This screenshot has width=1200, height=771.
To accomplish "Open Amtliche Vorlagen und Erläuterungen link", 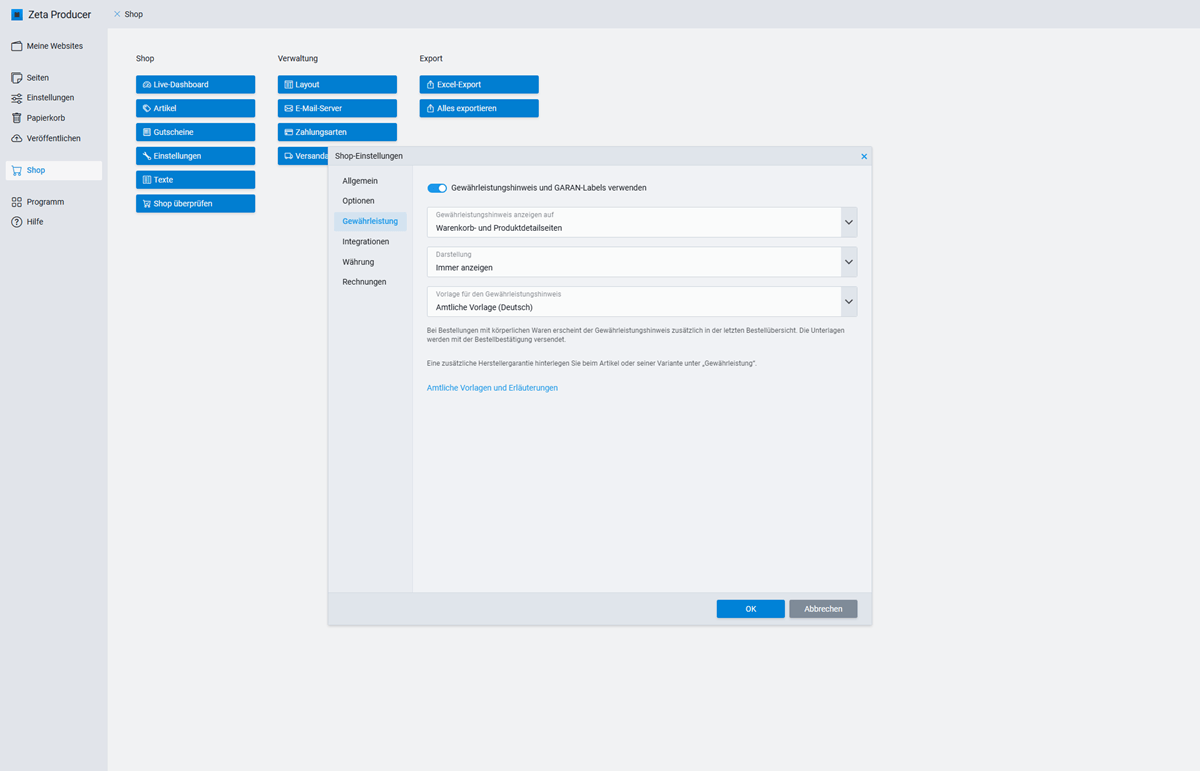I will click(492, 388).
